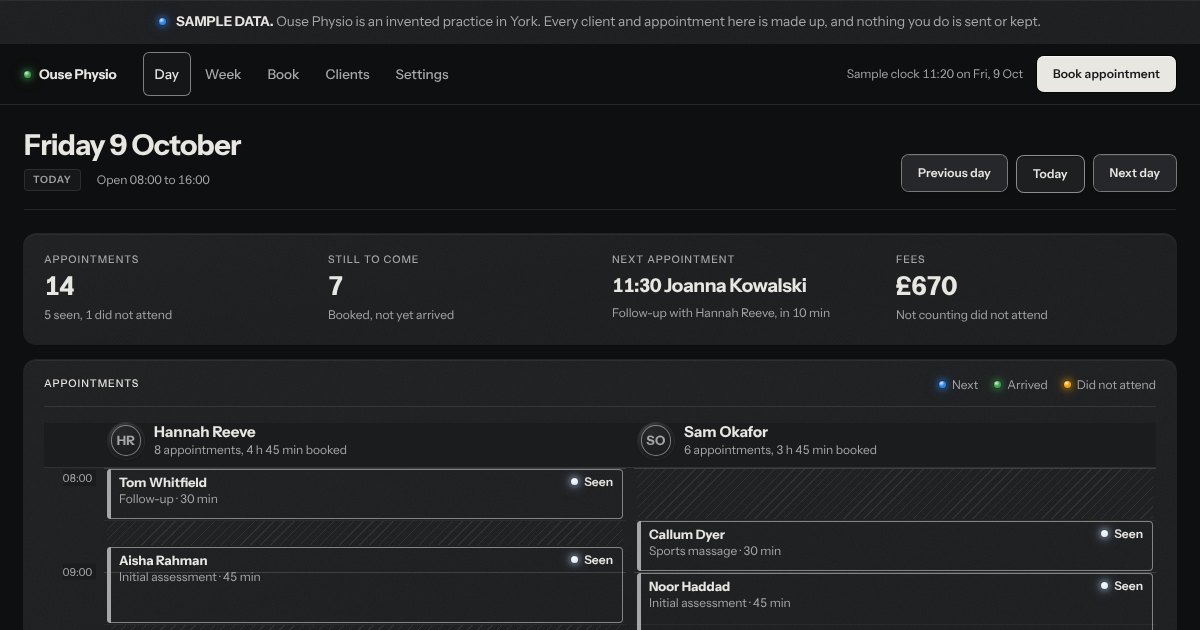Viewport: 1200px width, 630px height.
Task: Switch to the Day tab
Action: [167, 74]
